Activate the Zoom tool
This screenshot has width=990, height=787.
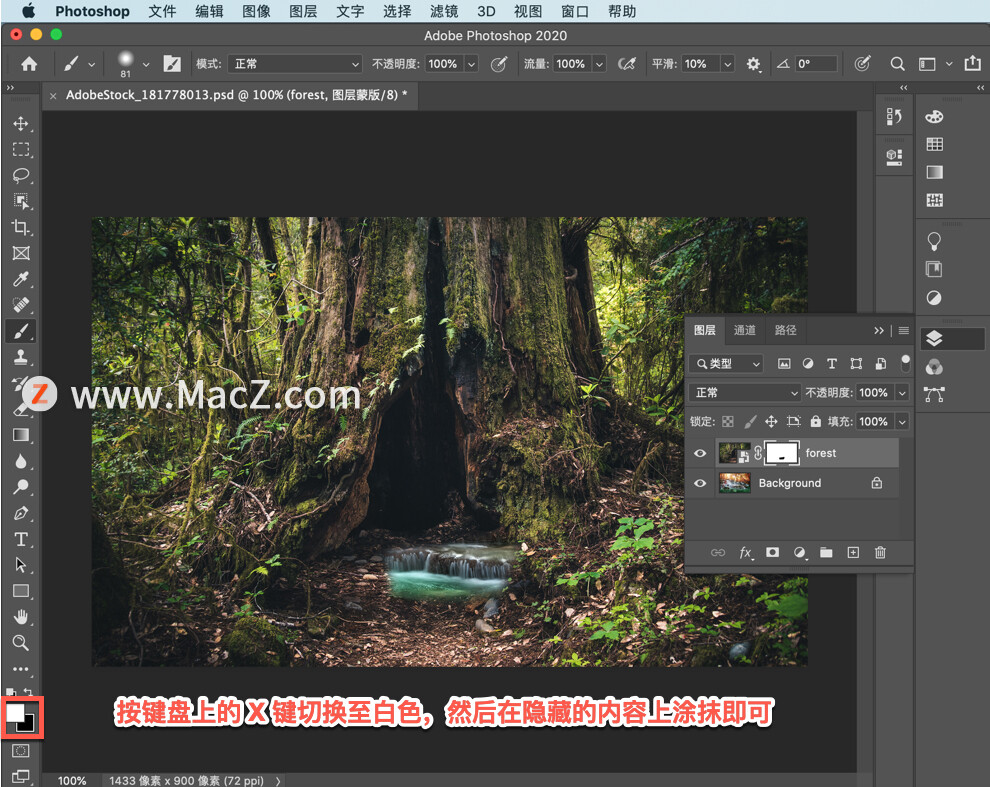pyautogui.click(x=22, y=643)
